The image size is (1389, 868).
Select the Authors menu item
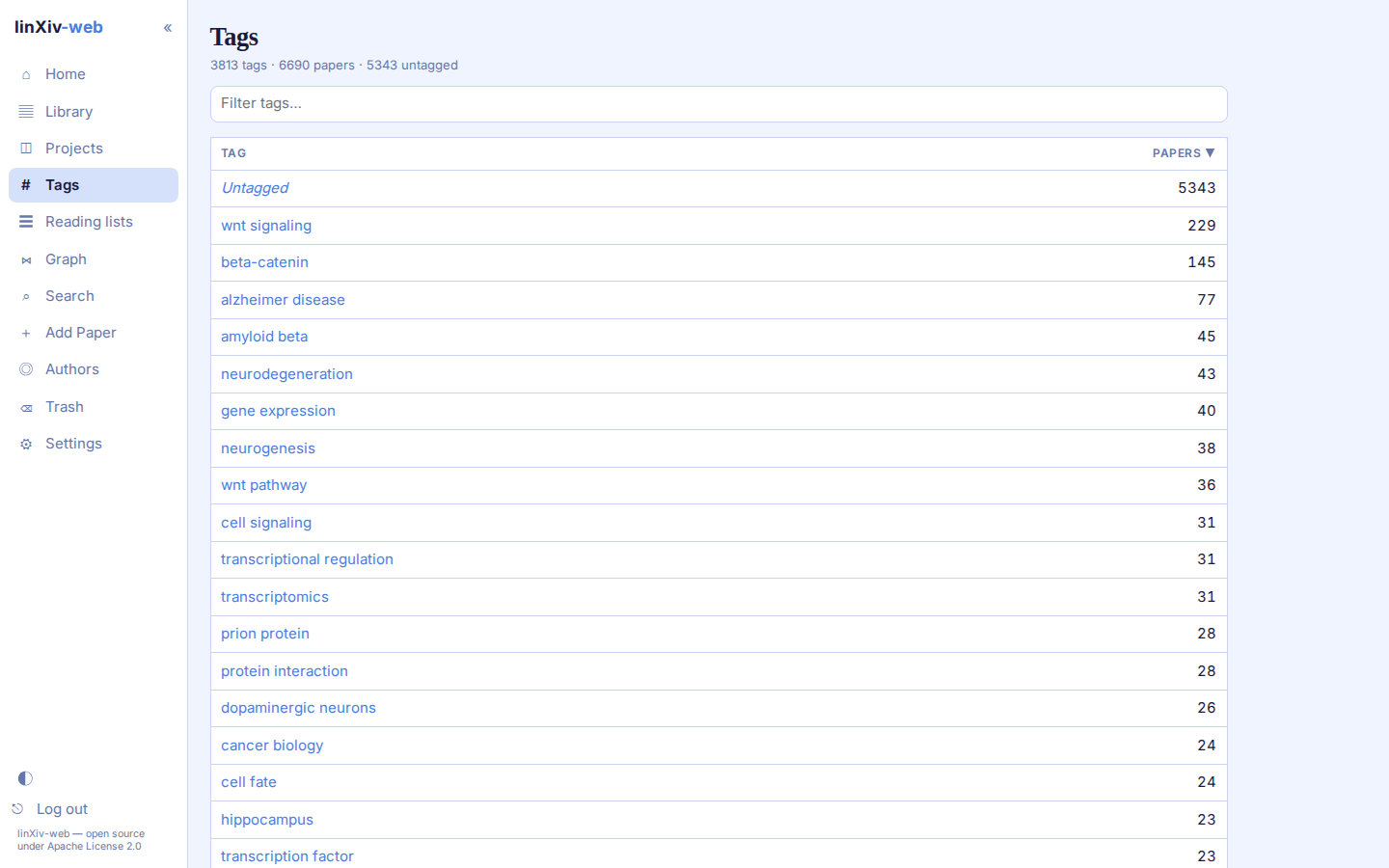point(94,369)
